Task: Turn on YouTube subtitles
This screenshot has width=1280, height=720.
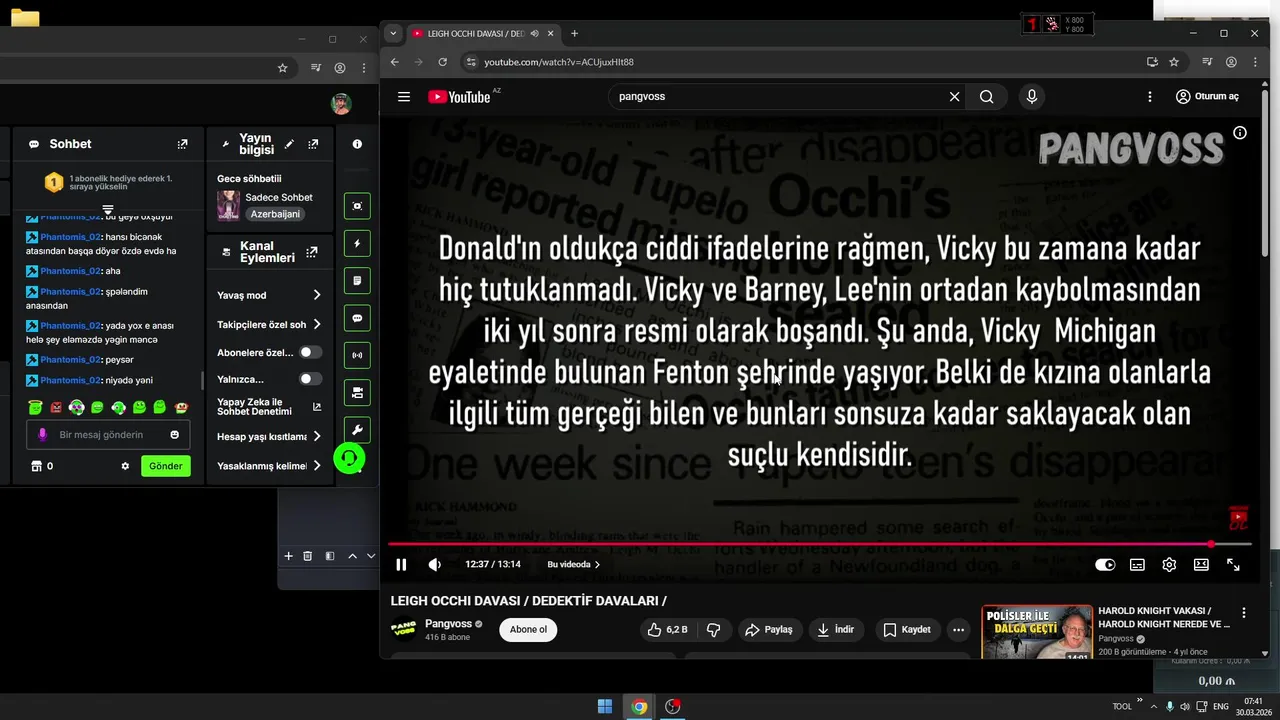Action: (x=1137, y=565)
